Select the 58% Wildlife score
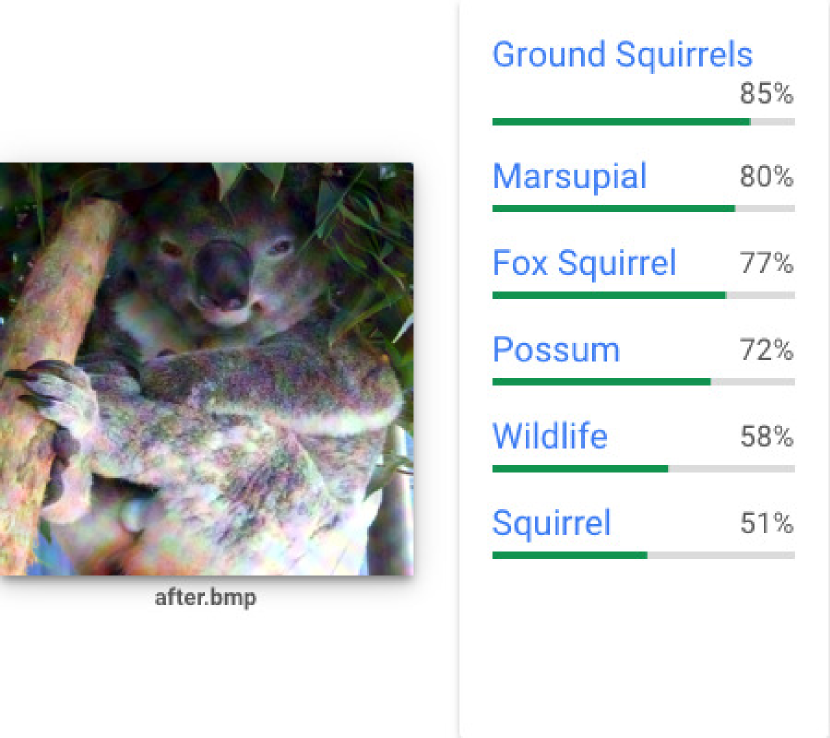 coord(766,437)
